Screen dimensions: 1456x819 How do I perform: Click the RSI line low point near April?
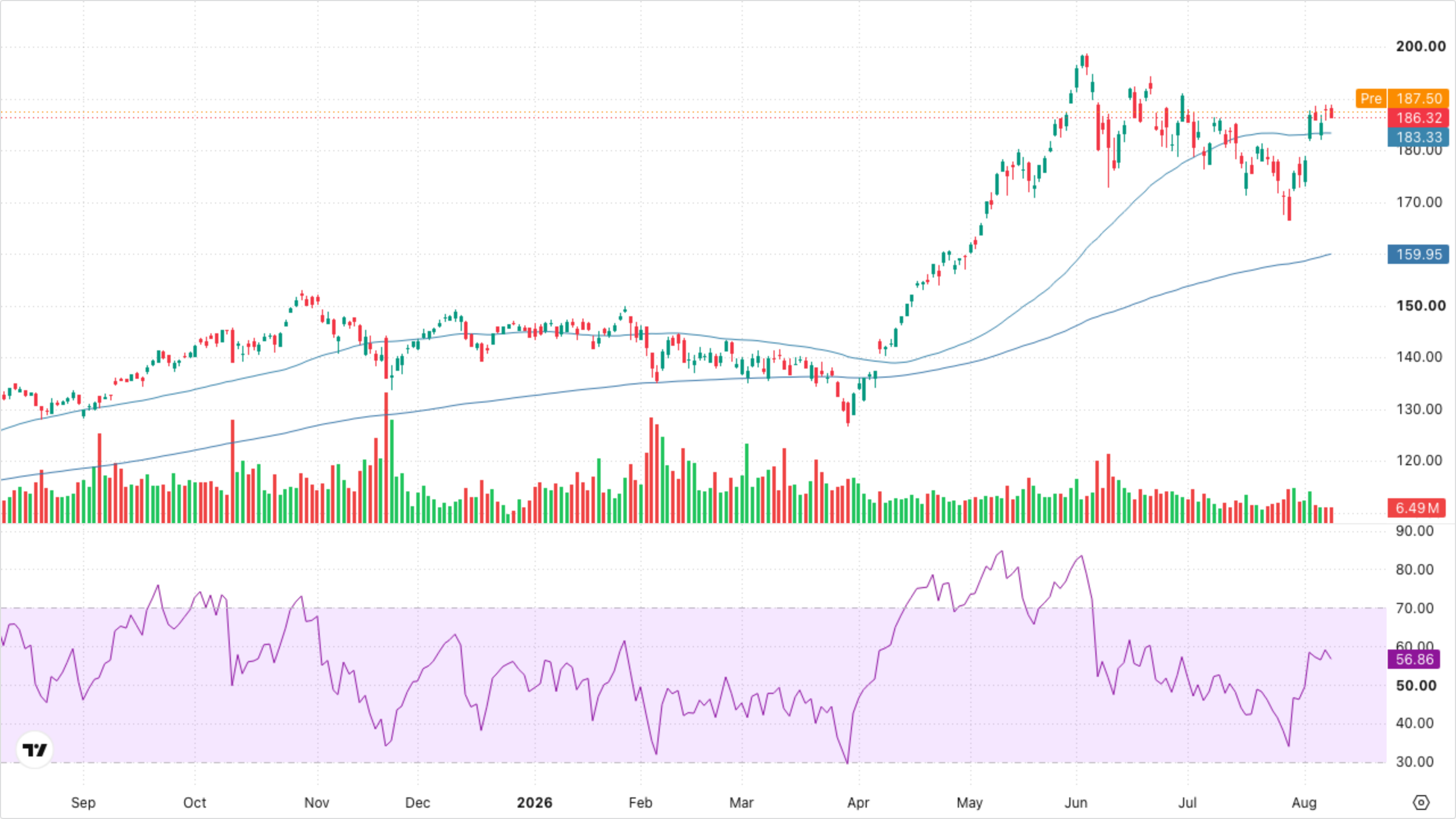tap(847, 763)
